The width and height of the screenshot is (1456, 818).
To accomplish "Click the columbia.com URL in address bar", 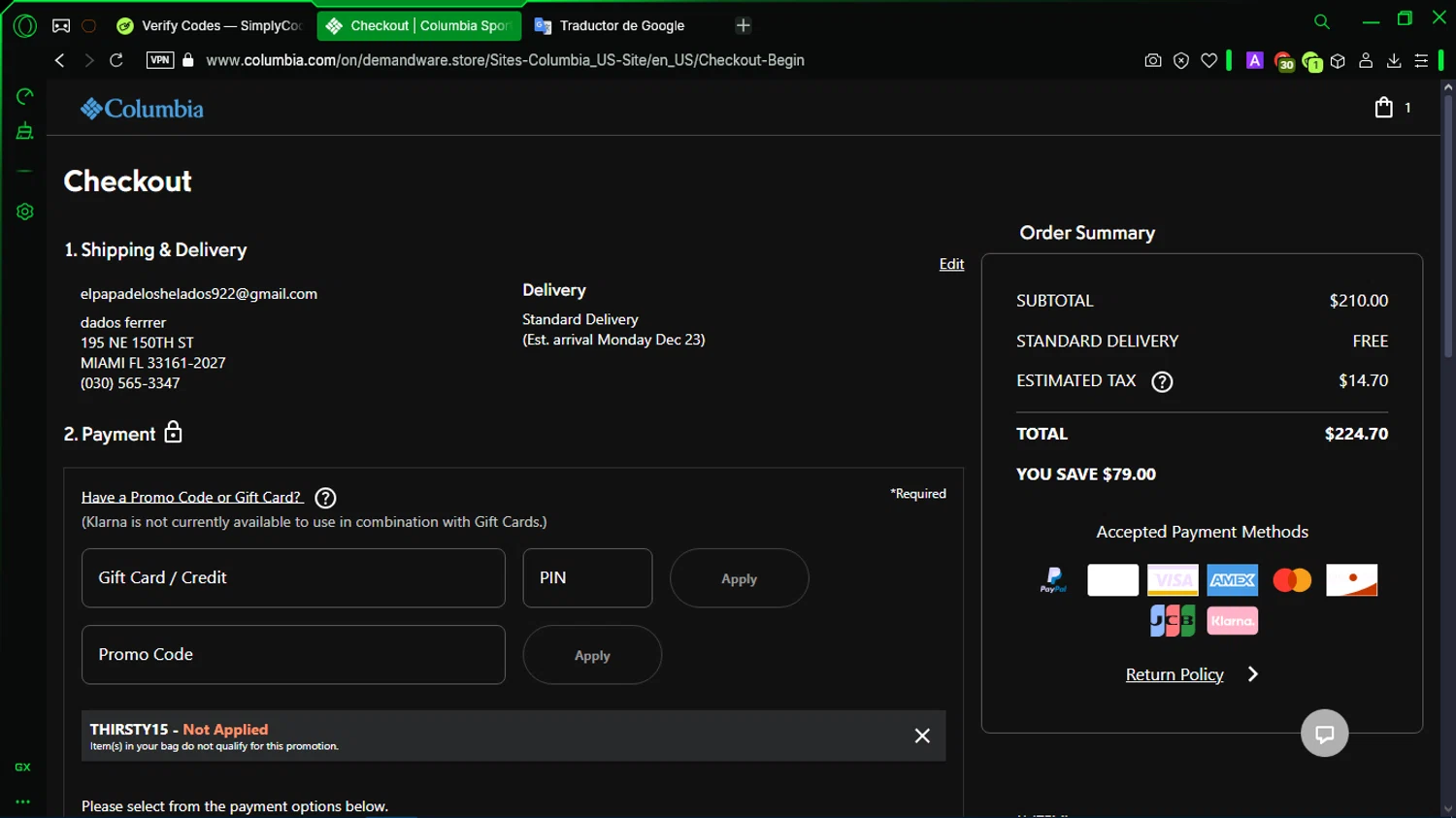I will [505, 60].
